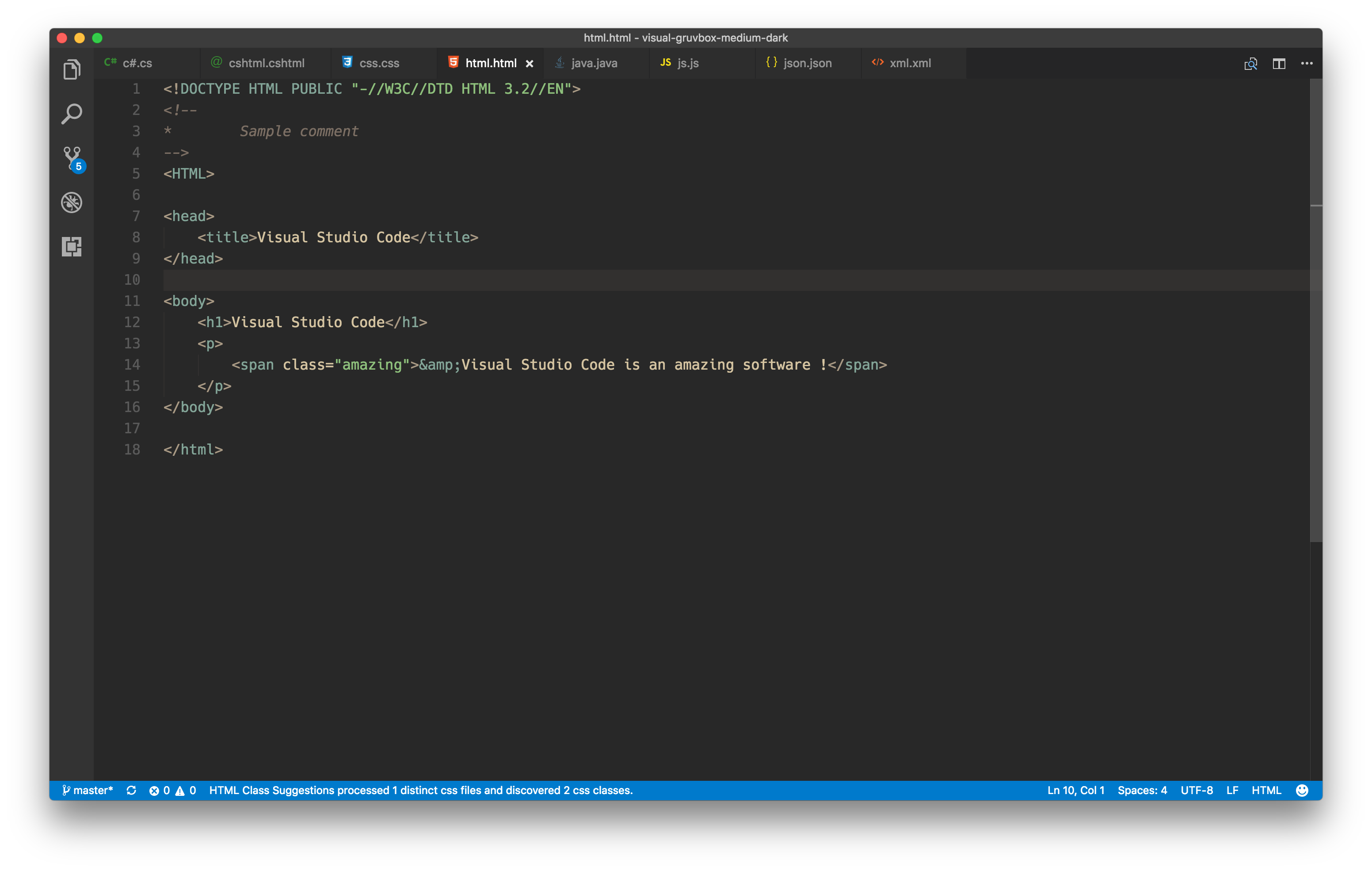Open the Spaces: 4 indentation selector
Image resolution: width=1372 pixels, height=871 pixels.
[1142, 790]
